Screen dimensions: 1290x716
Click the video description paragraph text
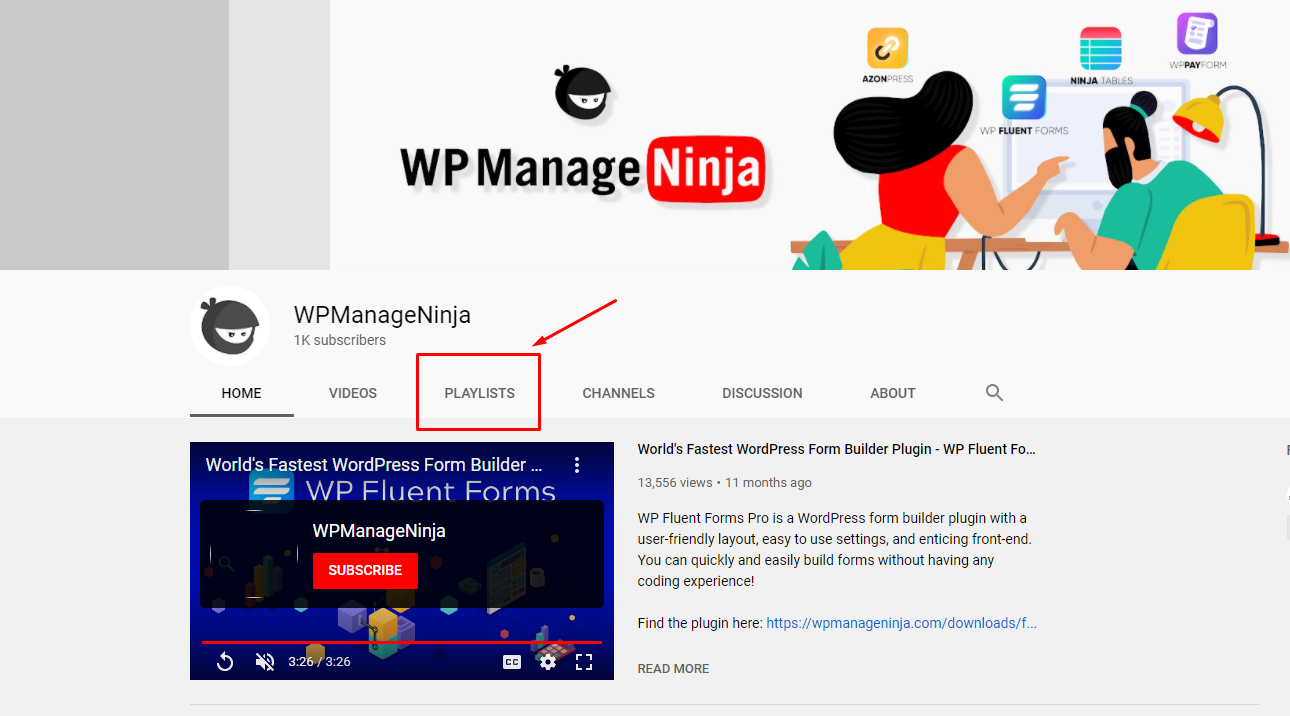coord(834,549)
